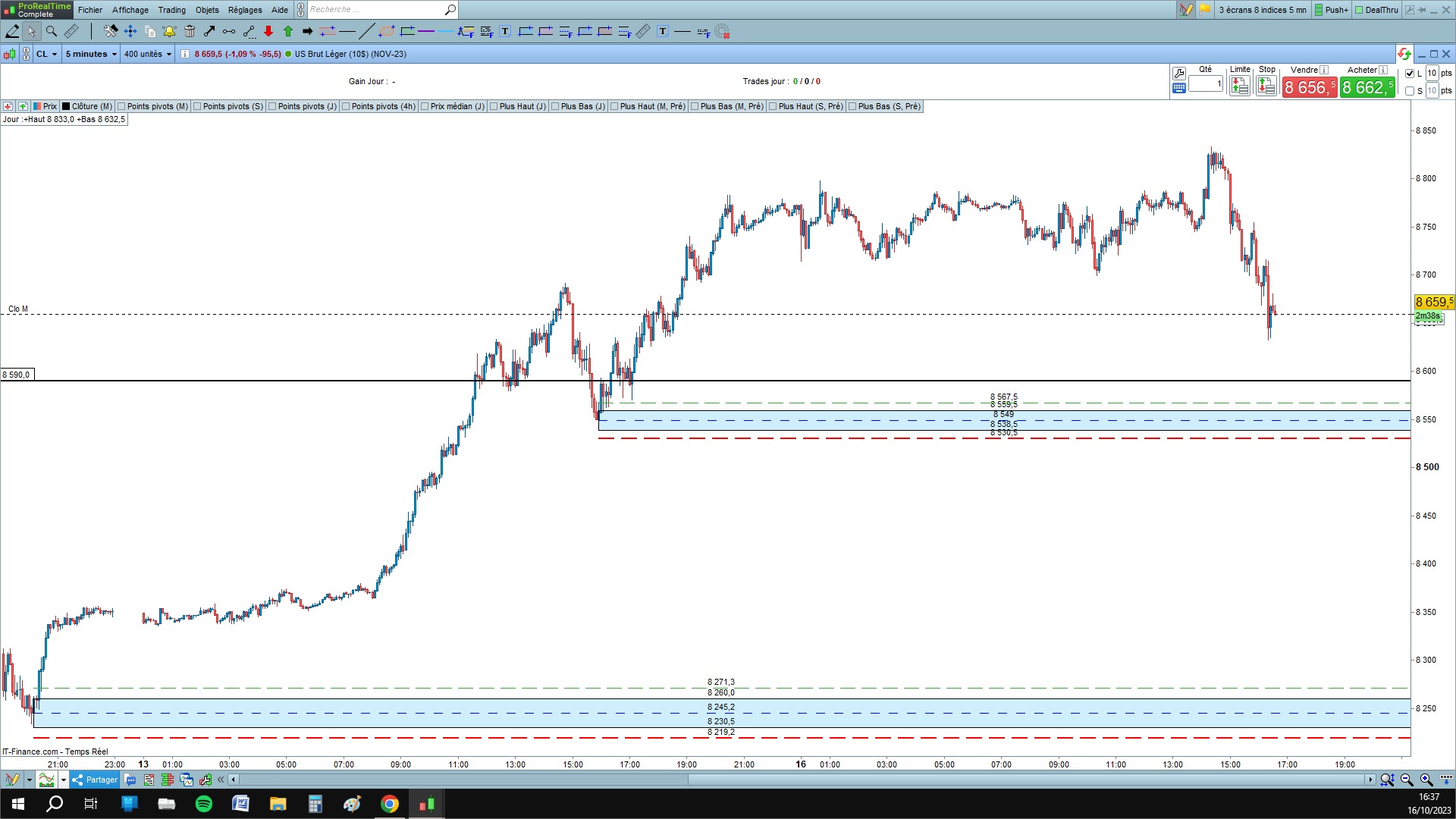The image size is (1456, 819).
Task: Toggle the L limit checkbox
Action: pos(1410,74)
